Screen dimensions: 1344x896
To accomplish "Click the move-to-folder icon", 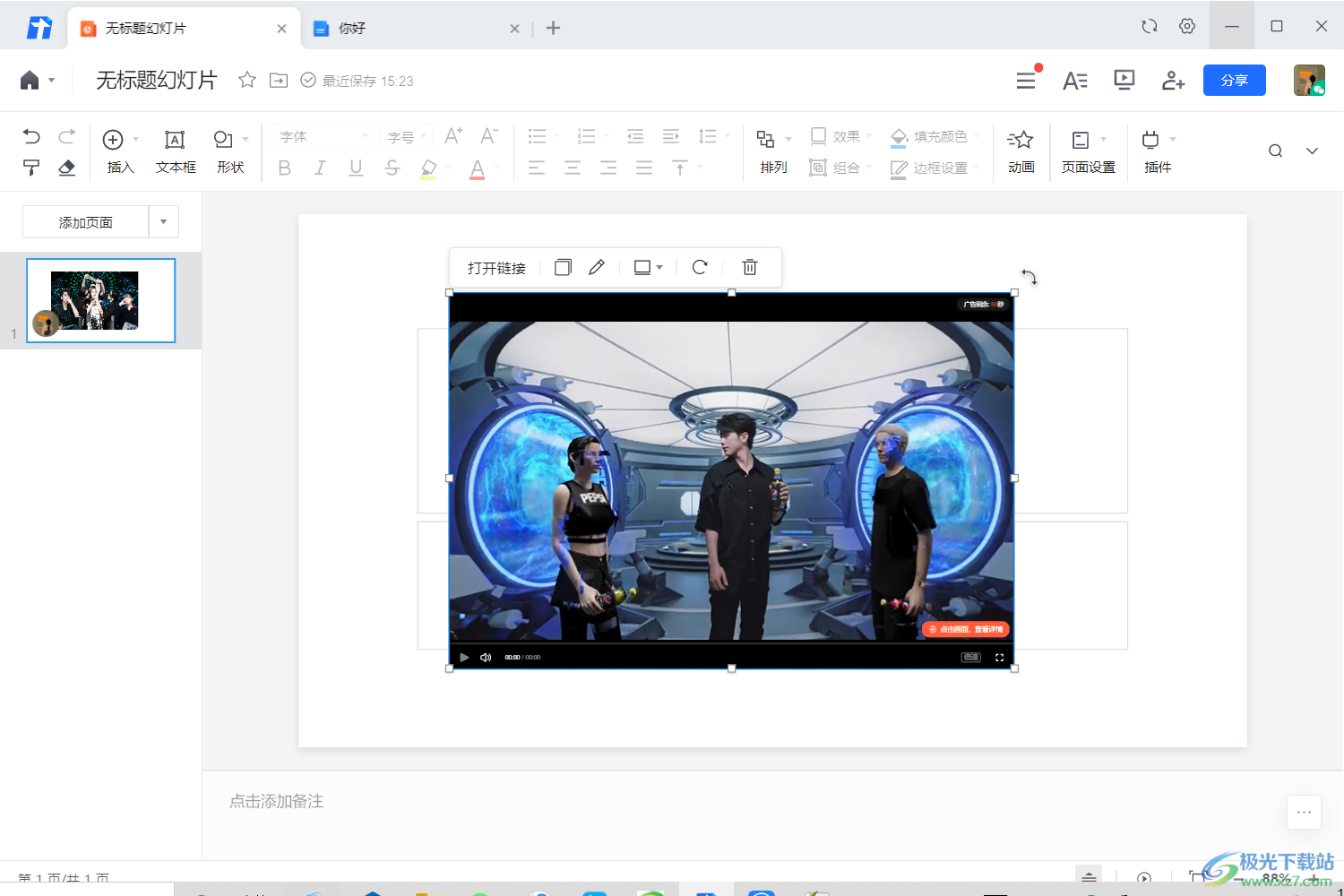I will [279, 81].
